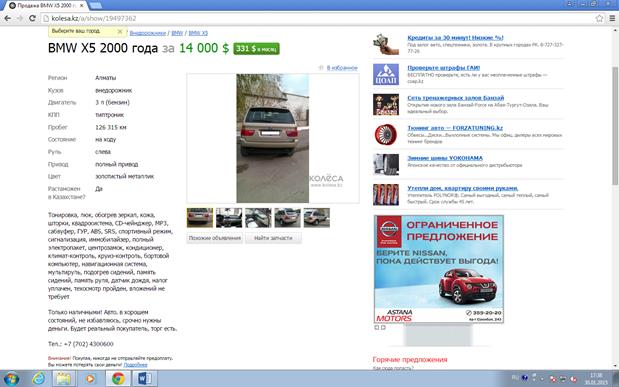Click the 'Похожие объявления' button
This screenshot has width=619, height=387.
pos(215,238)
